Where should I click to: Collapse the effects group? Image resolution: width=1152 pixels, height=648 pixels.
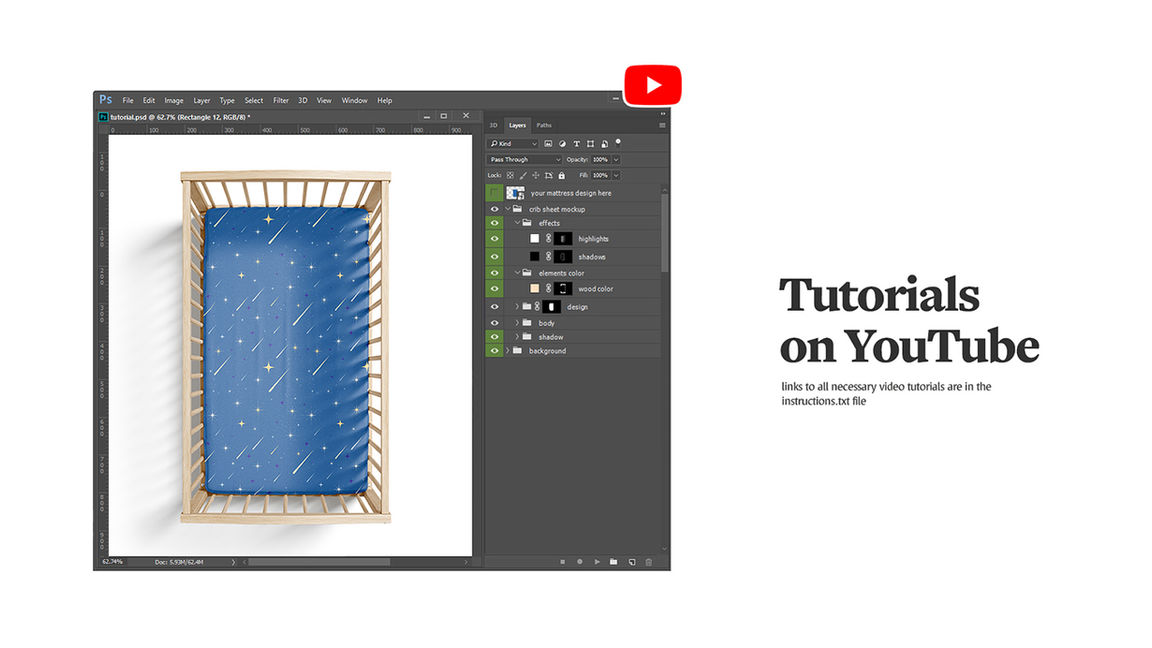(517, 223)
